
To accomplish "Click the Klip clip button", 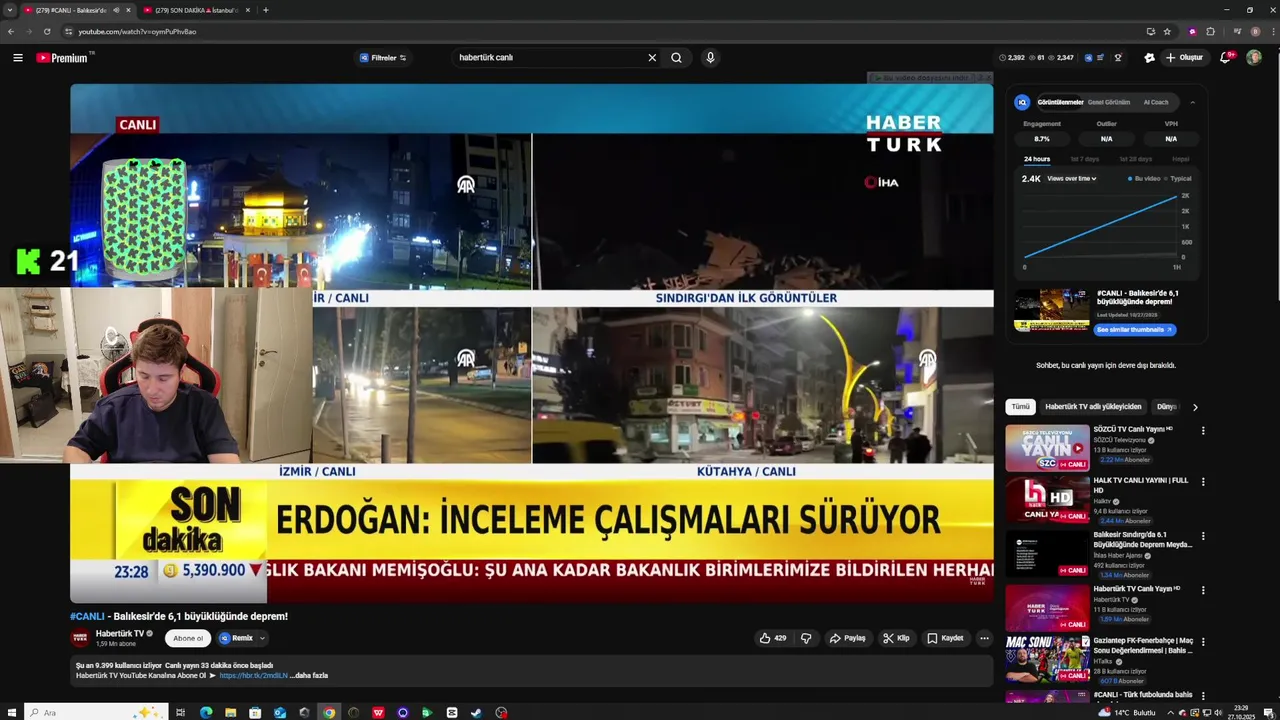I will click(x=896, y=638).
